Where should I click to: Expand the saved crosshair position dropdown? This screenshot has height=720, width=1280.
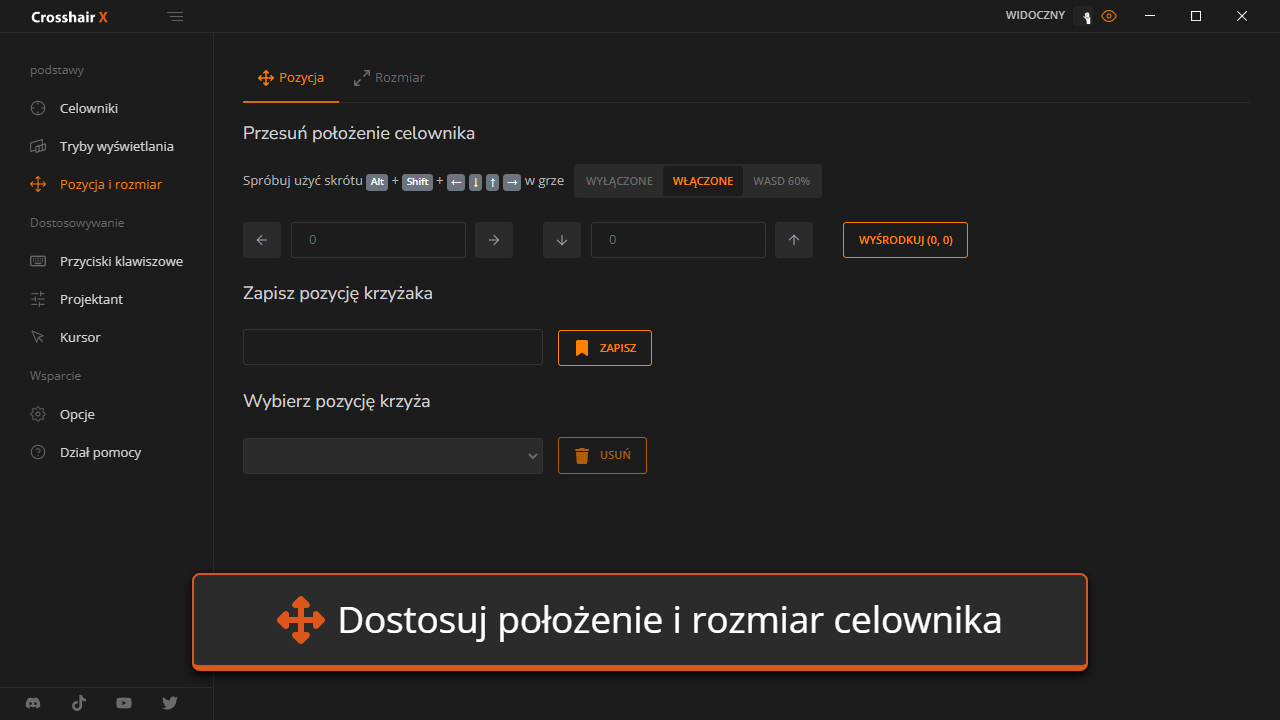(x=393, y=456)
